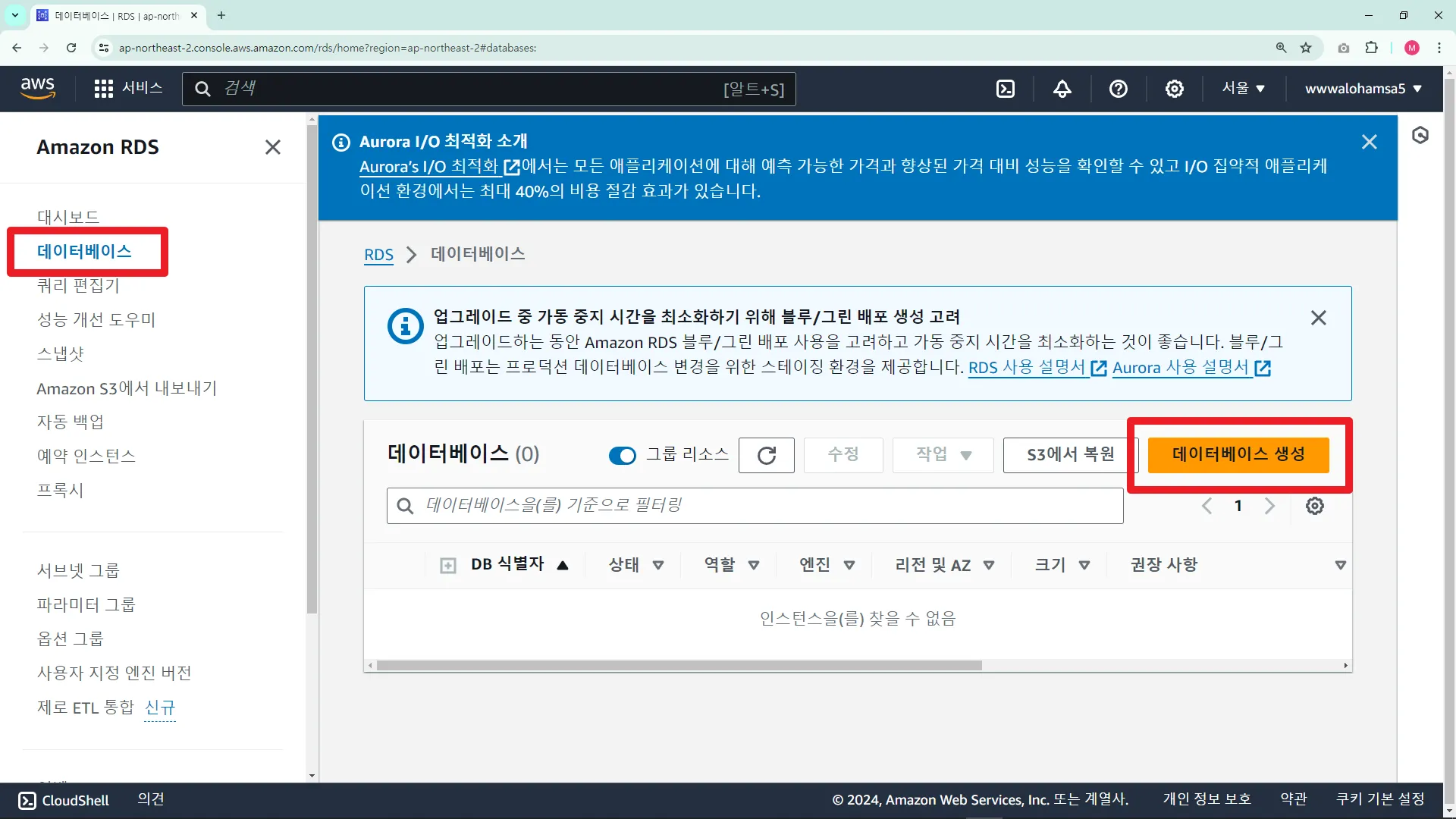
Task: Open the help question-mark icon
Action: [x=1118, y=89]
